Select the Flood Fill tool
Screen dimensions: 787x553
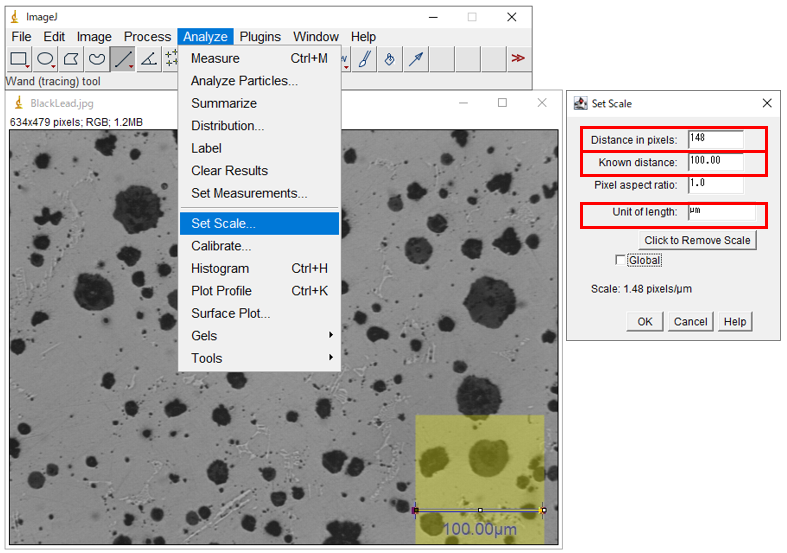tap(390, 60)
